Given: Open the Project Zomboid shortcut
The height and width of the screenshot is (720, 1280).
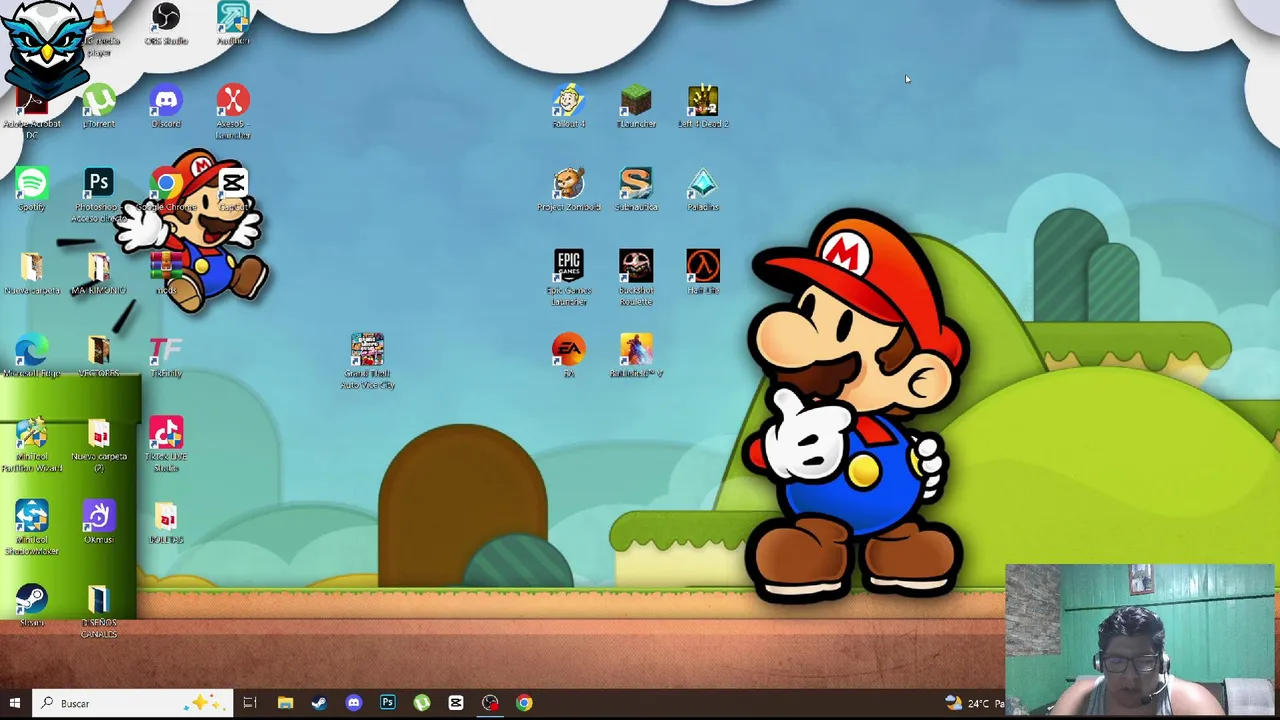Looking at the screenshot, I should (x=569, y=190).
